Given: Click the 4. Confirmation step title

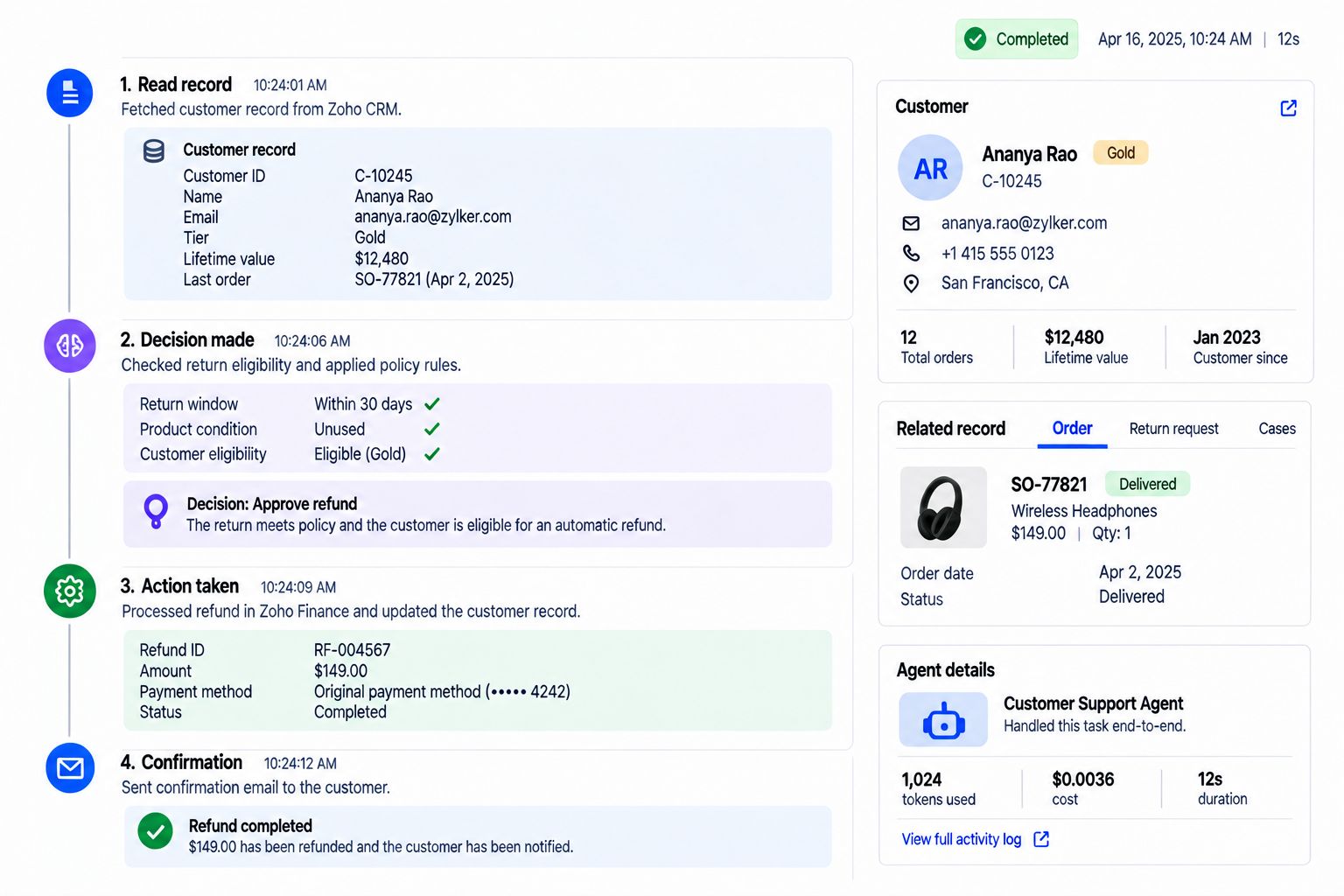Looking at the screenshot, I should click(181, 762).
